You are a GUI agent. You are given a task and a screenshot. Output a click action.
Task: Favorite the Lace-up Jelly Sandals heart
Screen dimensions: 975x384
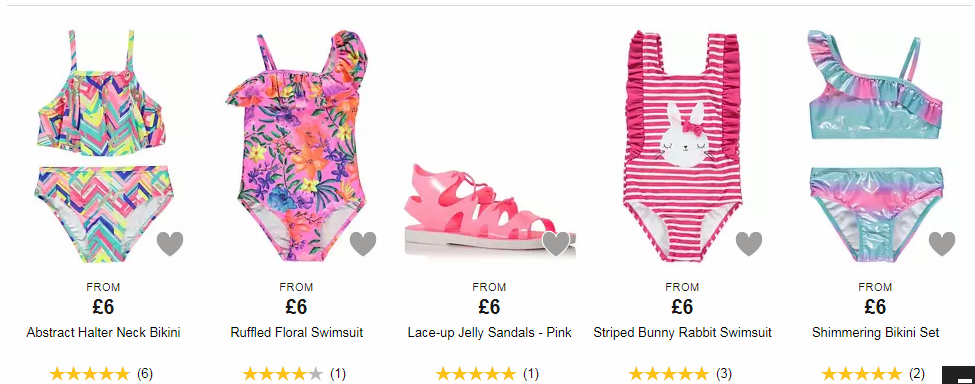point(556,244)
